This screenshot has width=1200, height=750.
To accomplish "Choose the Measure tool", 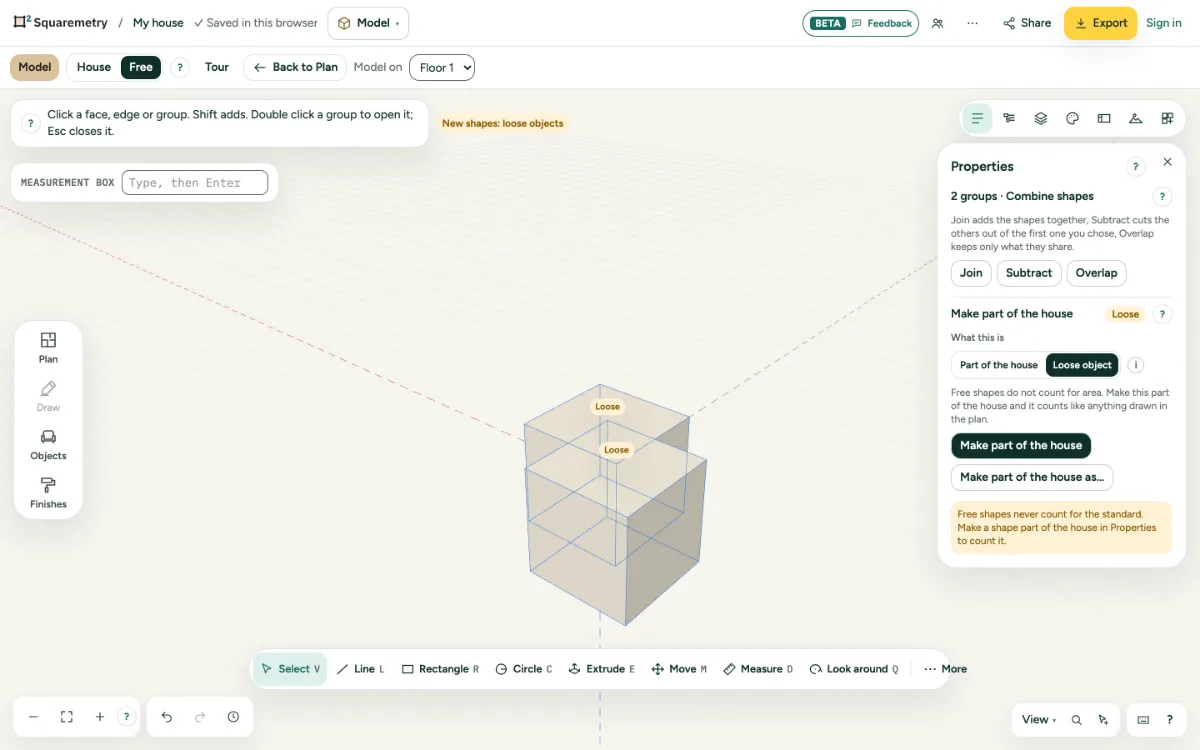I will click(x=758, y=669).
